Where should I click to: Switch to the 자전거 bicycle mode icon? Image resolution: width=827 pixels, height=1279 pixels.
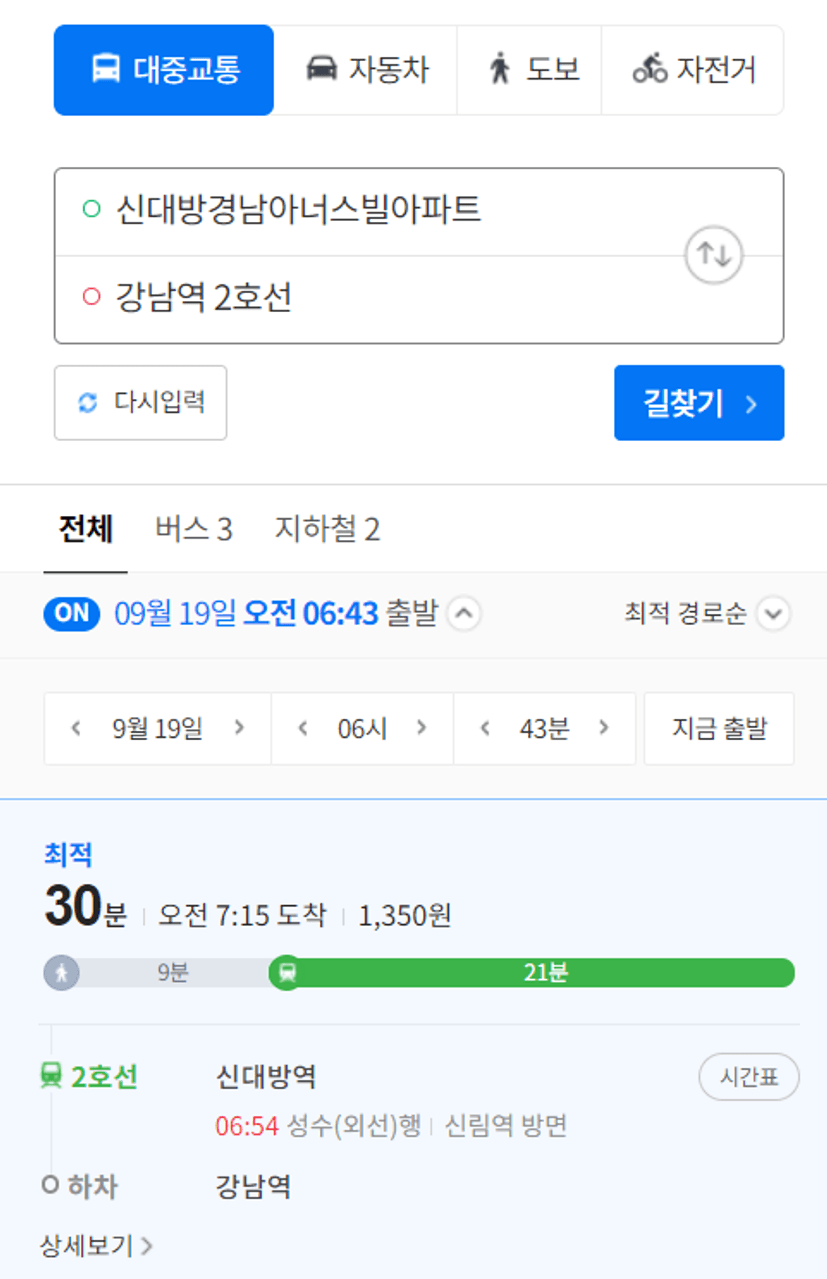[650, 69]
